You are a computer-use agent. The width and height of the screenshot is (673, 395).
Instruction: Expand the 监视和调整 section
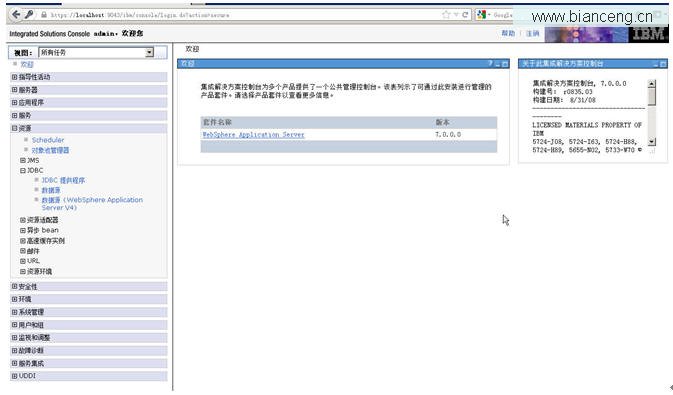15,338
